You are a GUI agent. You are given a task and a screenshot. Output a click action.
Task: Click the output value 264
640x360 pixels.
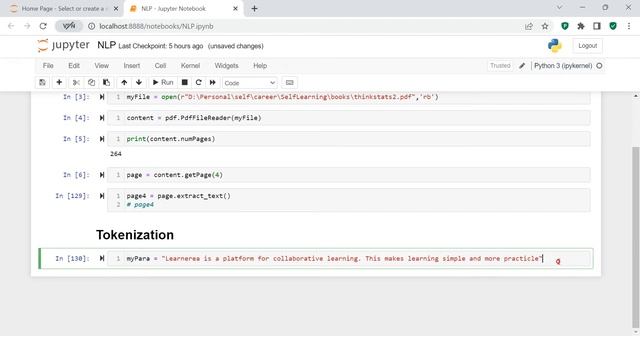pos(116,154)
